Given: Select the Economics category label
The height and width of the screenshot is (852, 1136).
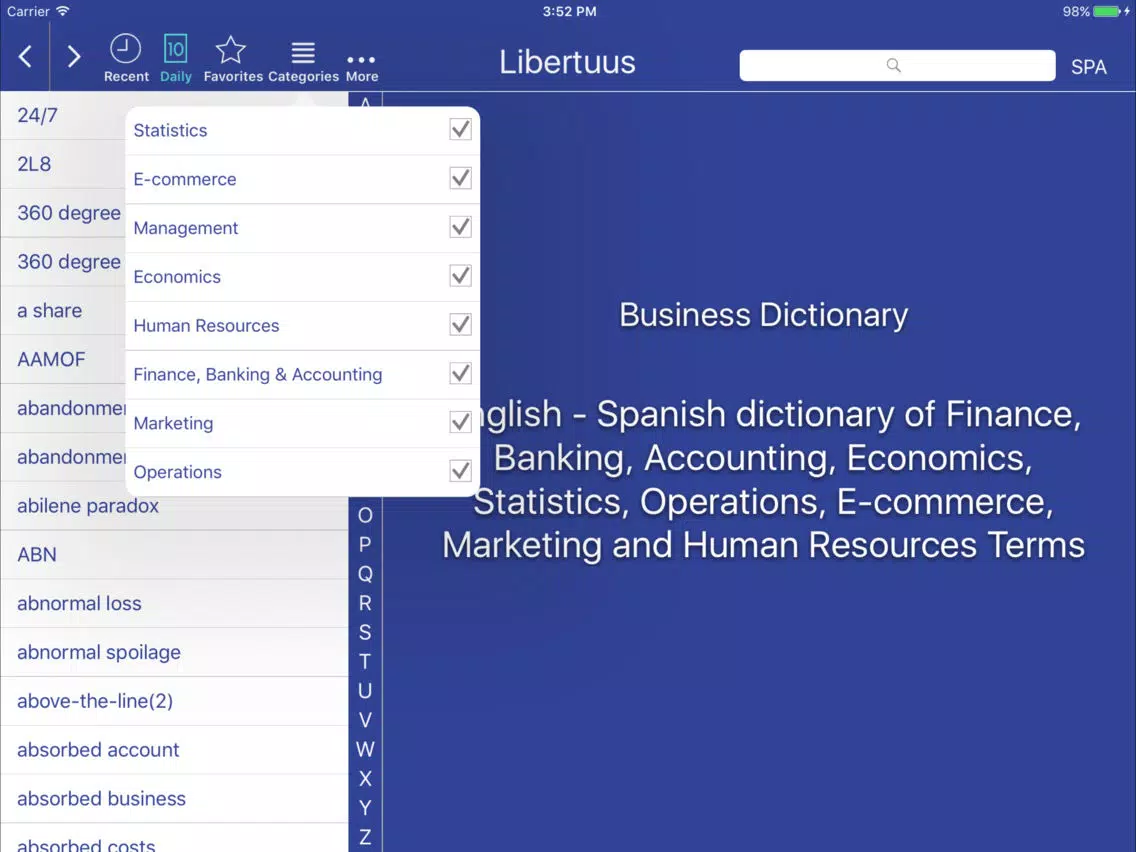Looking at the screenshot, I should point(177,277).
